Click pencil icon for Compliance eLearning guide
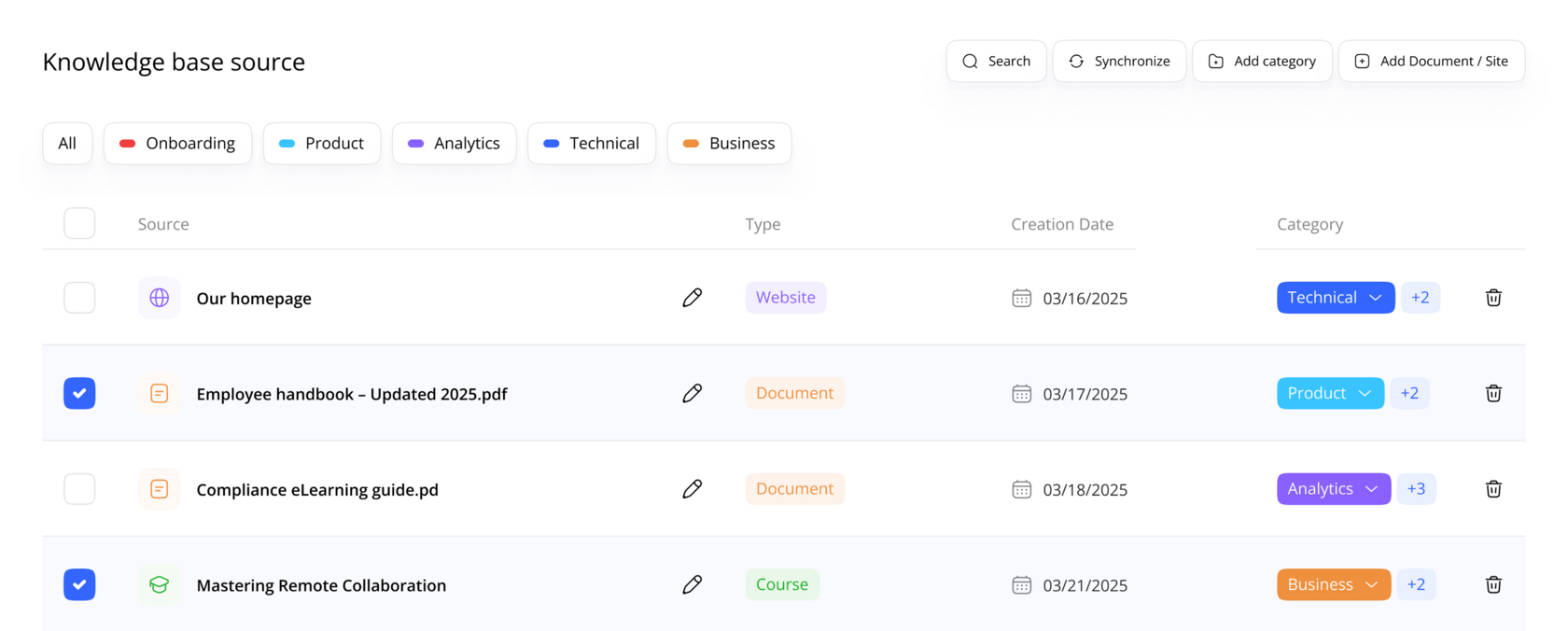Image resolution: width=1568 pixels, height=631 pixels. [692, 489]
